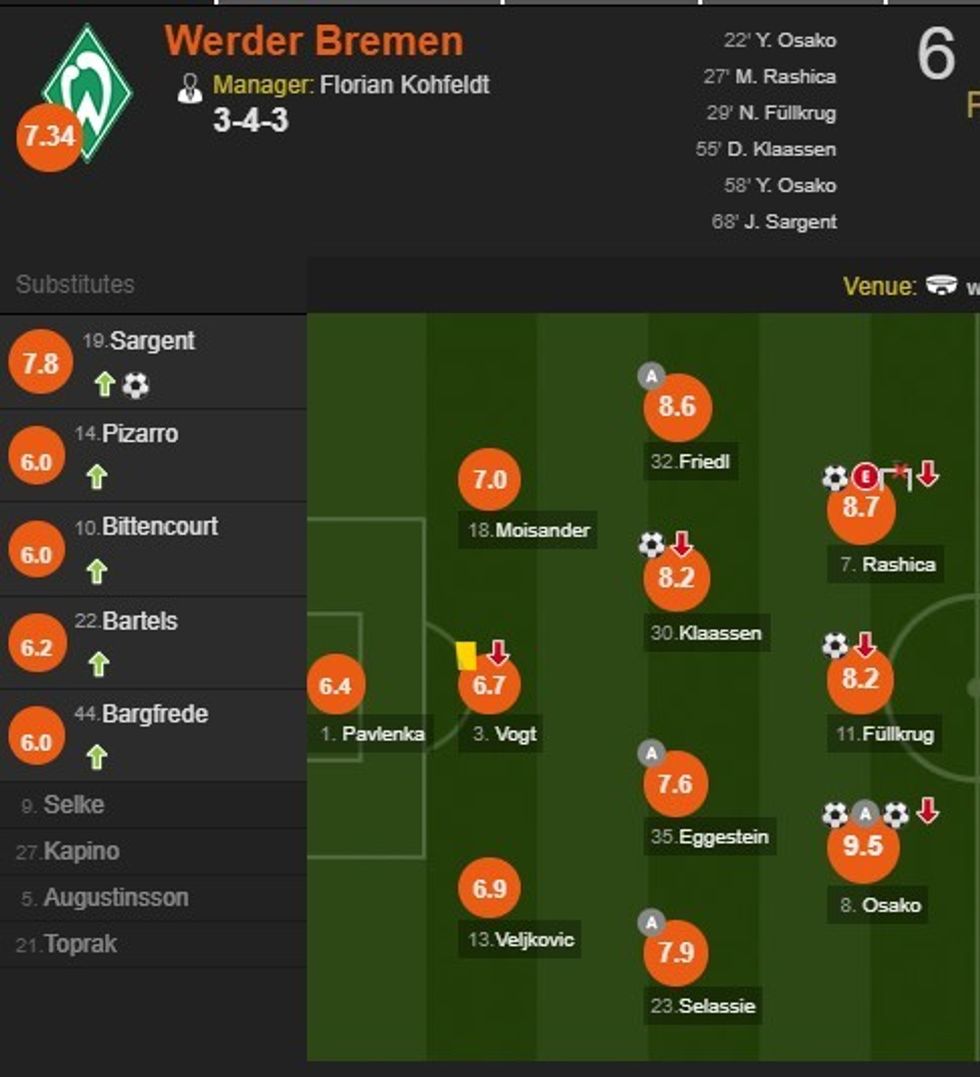The width and height of the screenshot is (980, 1077).
Task: Open manager Florian Kohfeldt's profile
Action: (x=404, y=85)
